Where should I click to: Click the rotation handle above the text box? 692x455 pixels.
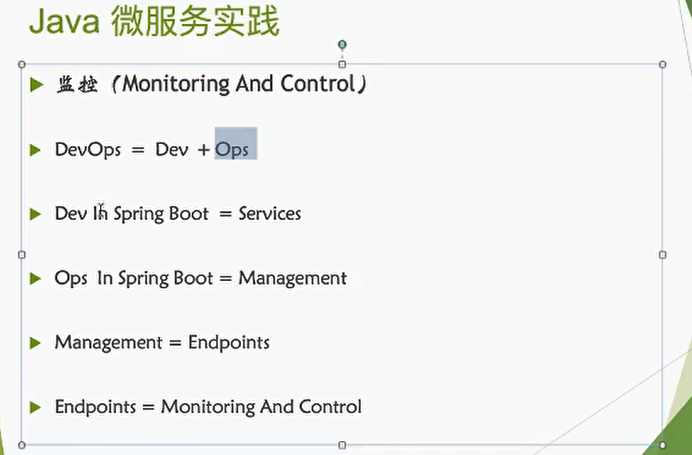[x=342, y=45]
